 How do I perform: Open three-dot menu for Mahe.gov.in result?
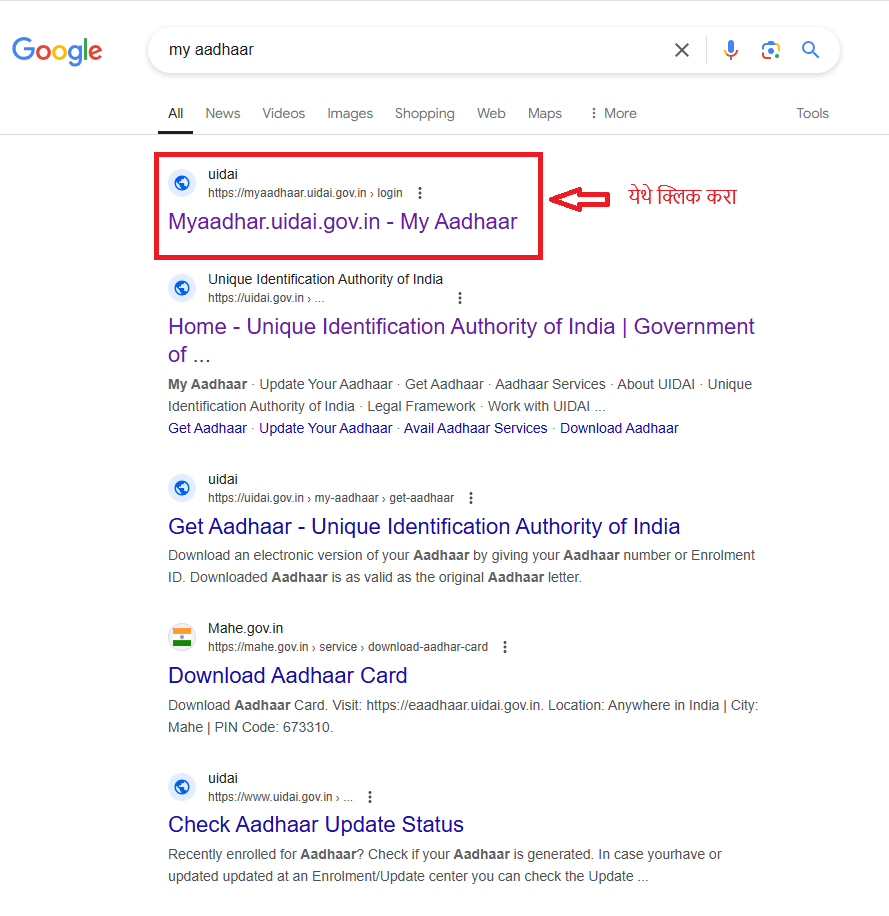(x=505, y=647)
